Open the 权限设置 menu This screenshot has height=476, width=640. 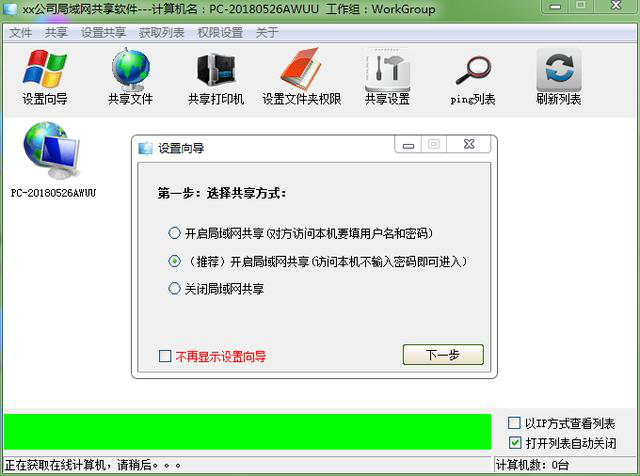point(220,32)
